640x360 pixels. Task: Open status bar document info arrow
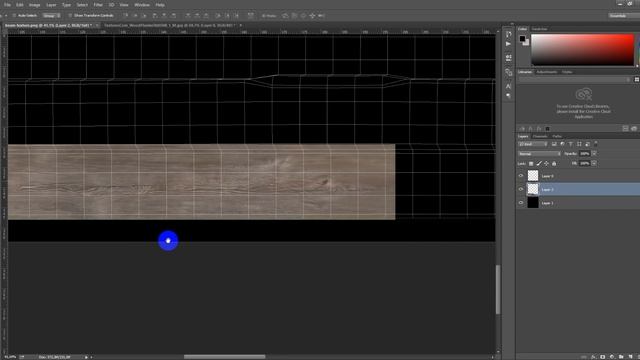coord(86,357)
